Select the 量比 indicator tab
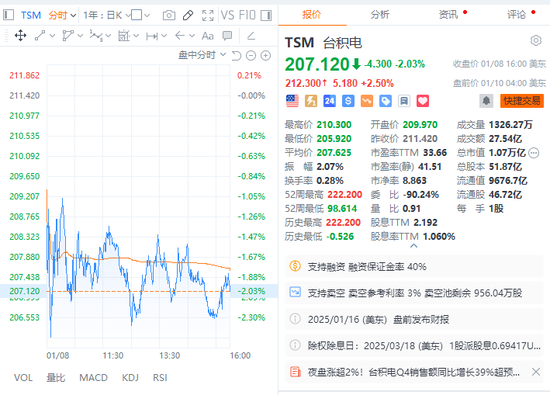The height and width of the screenshot is (395, 550). 56,378
